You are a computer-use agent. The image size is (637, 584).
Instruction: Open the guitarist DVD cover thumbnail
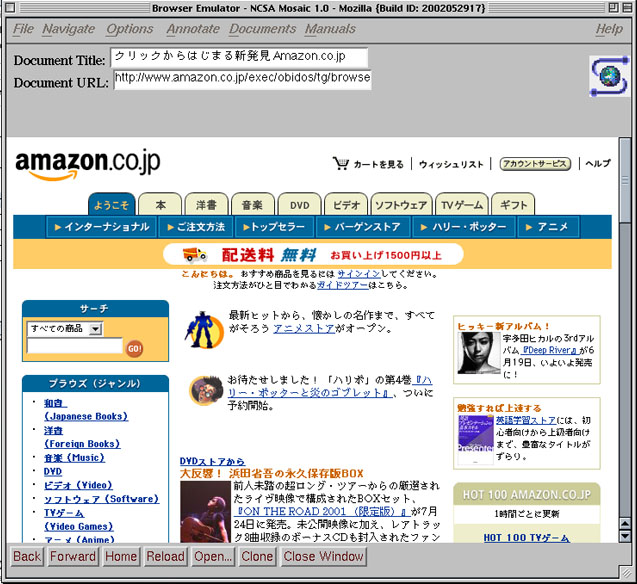pyautogui.click(x=205, y=512)
